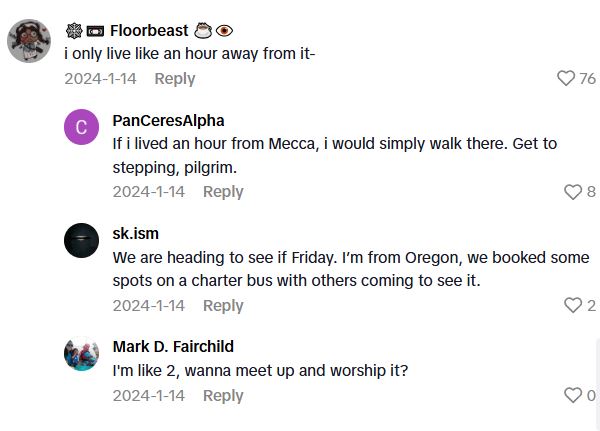Viewport: 600px width, 431px height.
Task: Open Floorbeast's profile picture
Action: (x=28, y=41)
